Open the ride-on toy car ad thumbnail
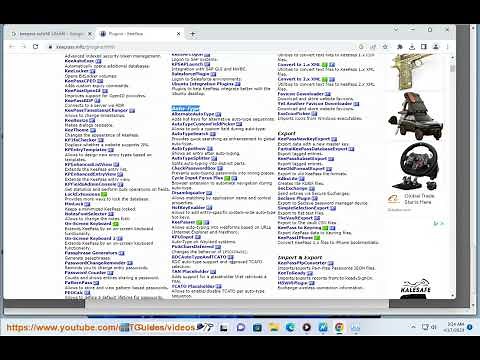 tap(415, 117)
